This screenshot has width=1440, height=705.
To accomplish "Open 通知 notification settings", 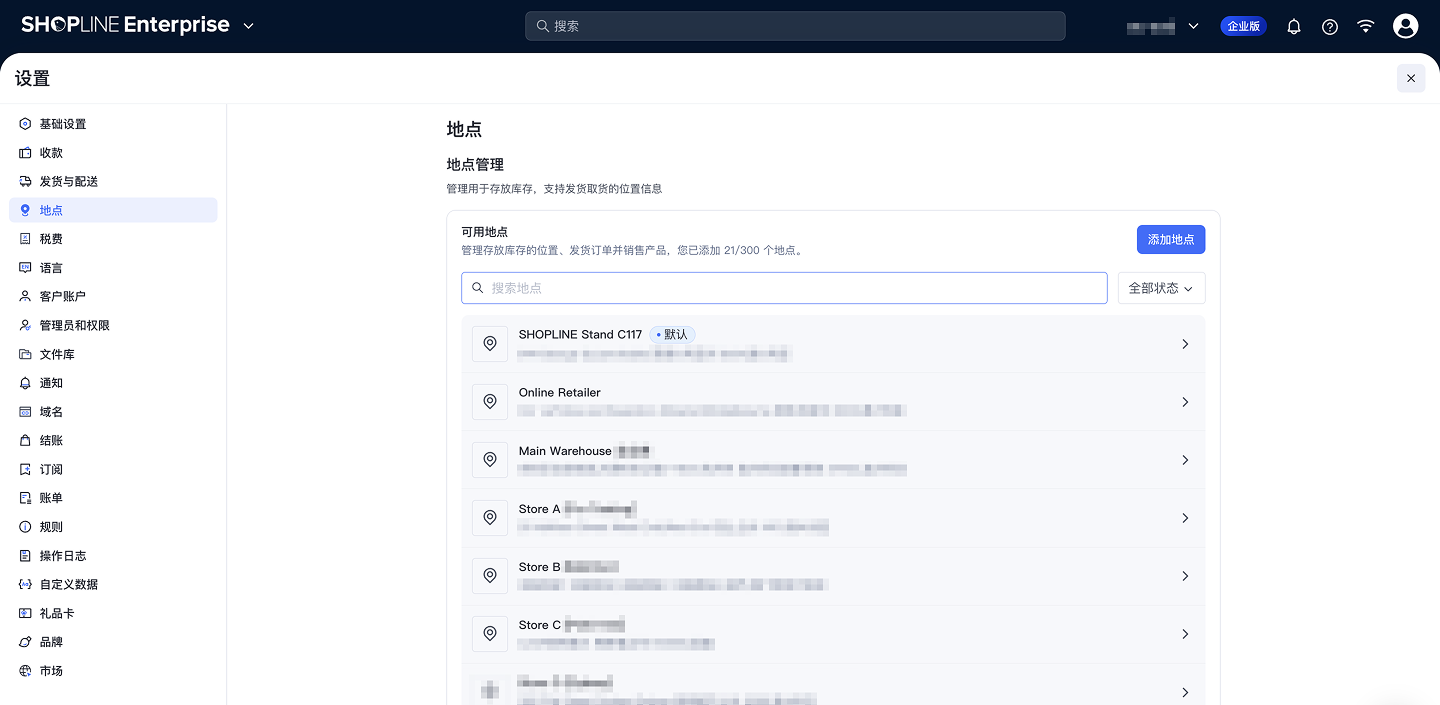I will pos(113,383).
